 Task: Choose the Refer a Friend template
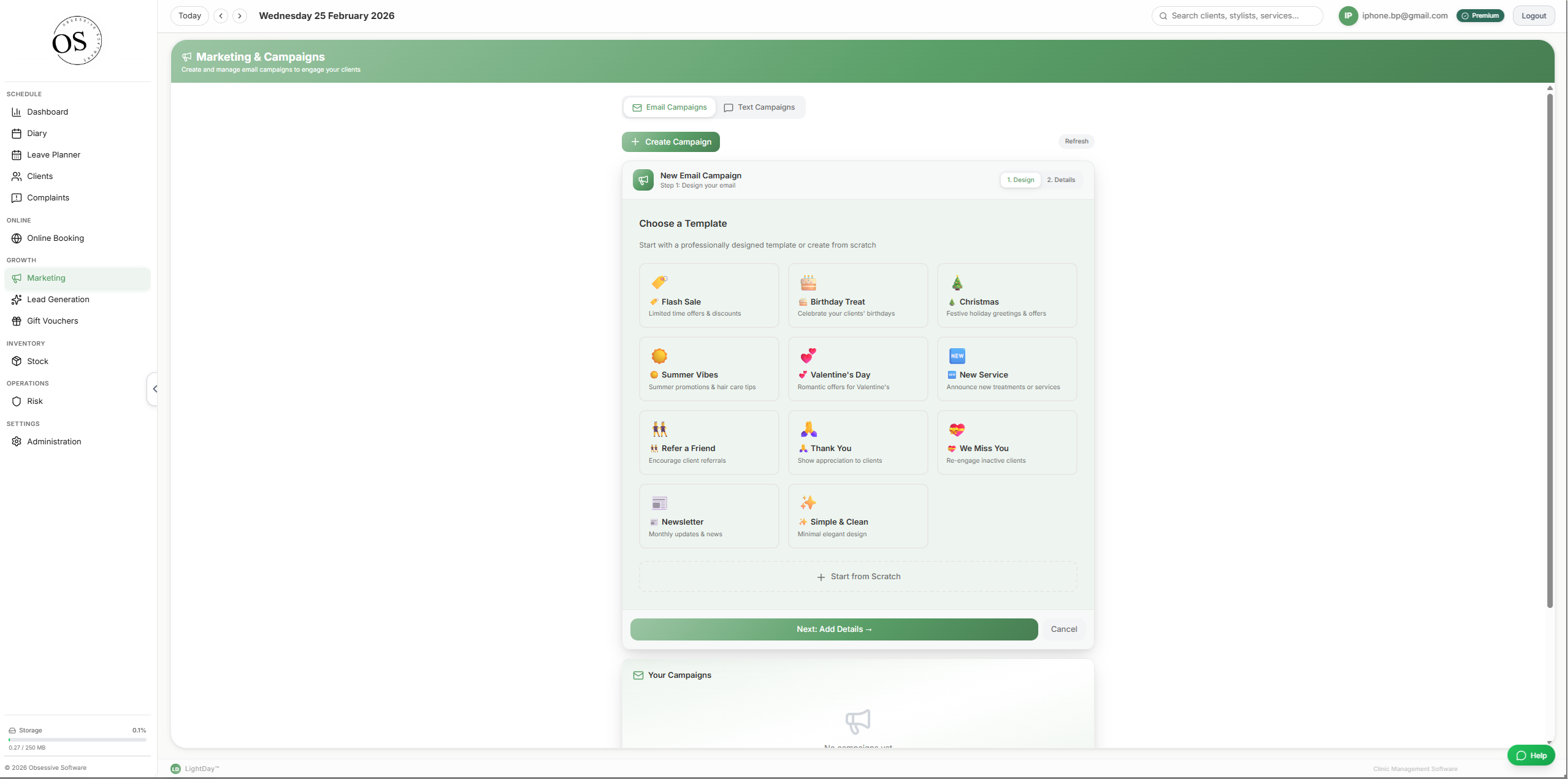pos(709,443)
